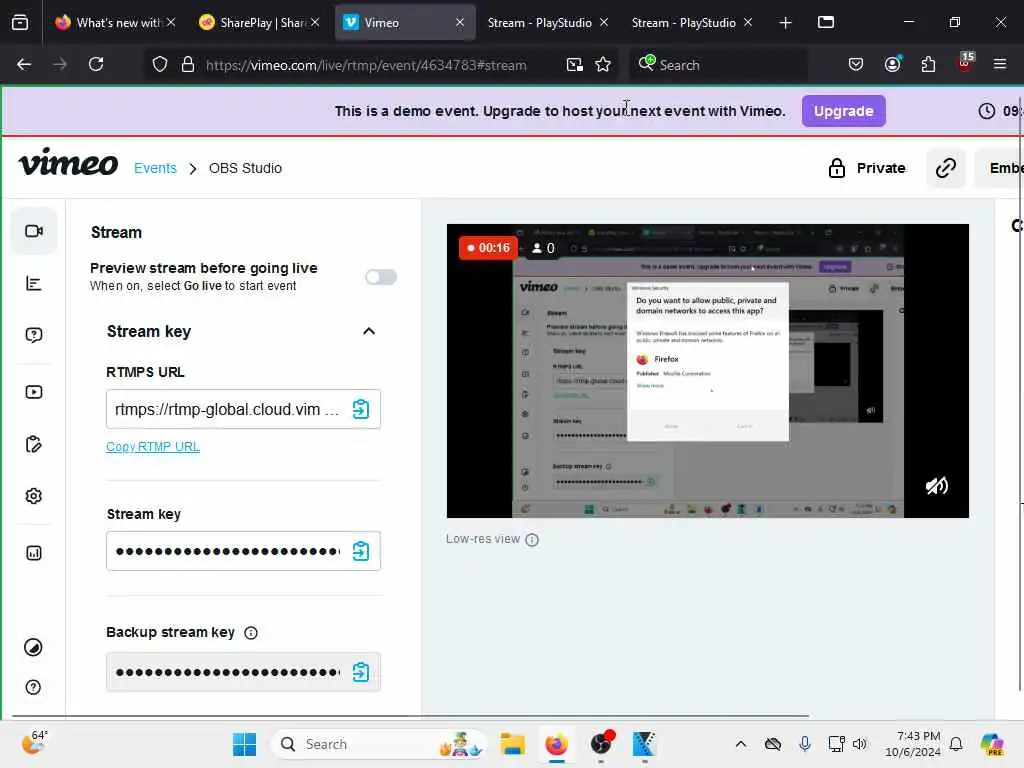Unmute the stream preview audio
The width and height of the screenshot is (1024, 768).
936,486
